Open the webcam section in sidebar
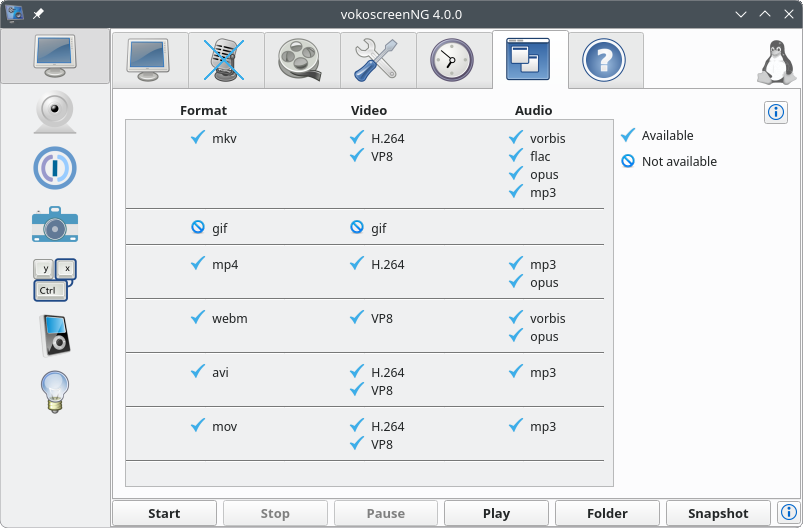 (x=55, y=112)
